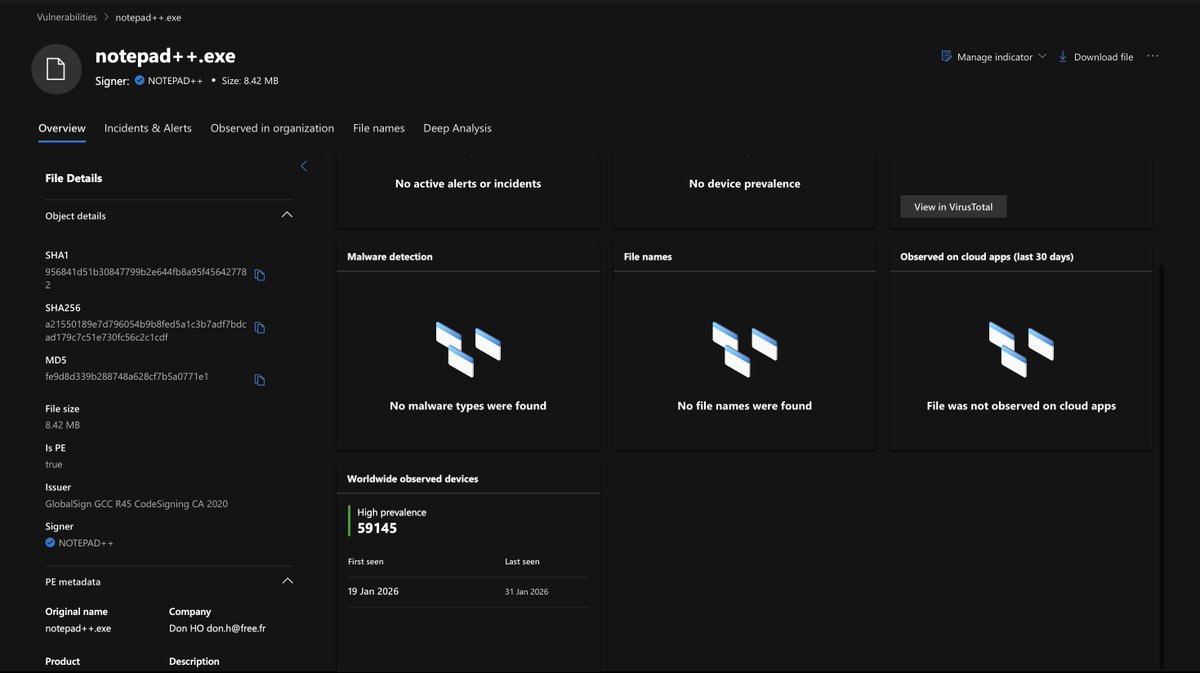
Task: Click the 59145 prevalence count
Action: point(377,528)
